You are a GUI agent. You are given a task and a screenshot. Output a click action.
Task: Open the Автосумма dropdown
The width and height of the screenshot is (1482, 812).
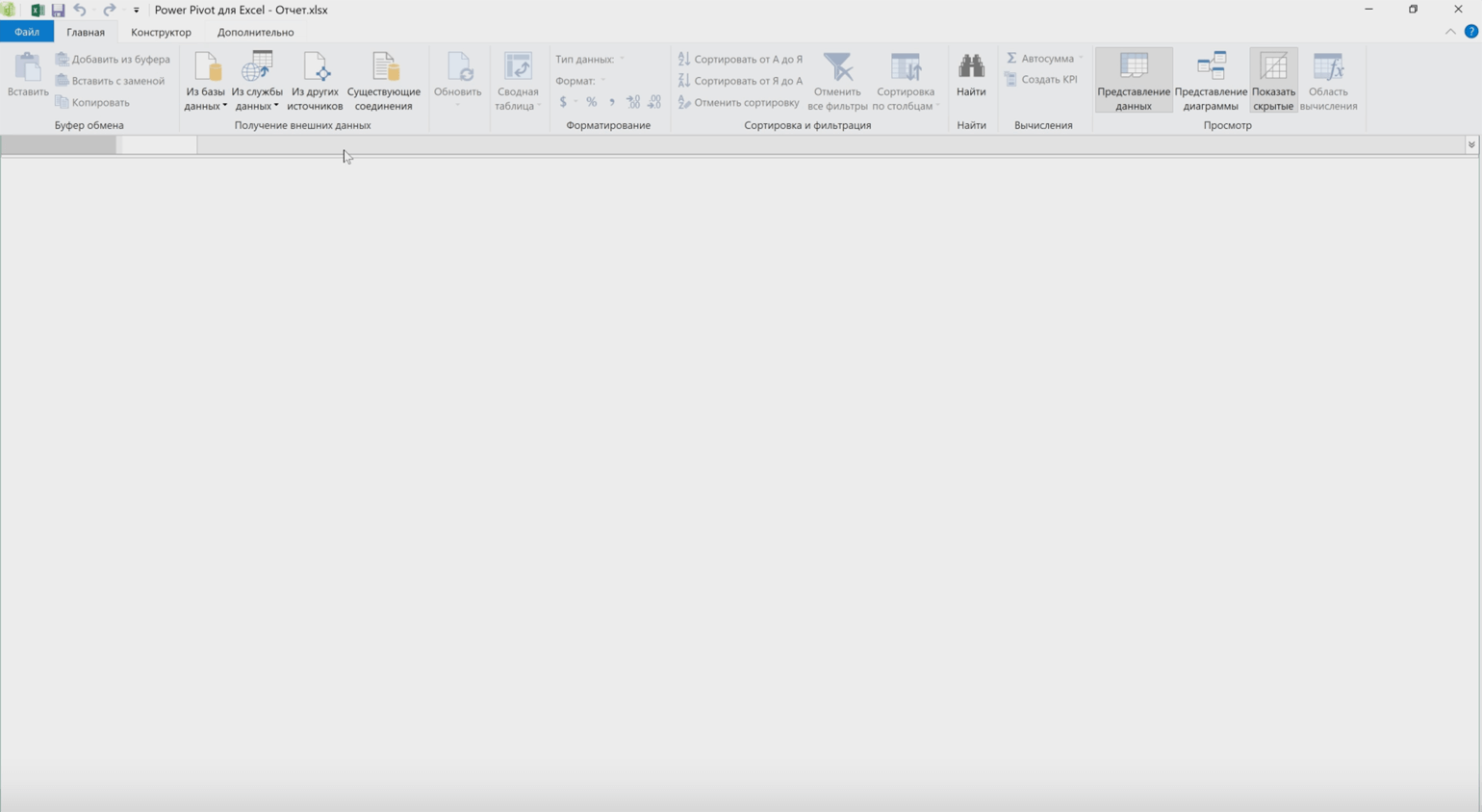(1044, 59)
